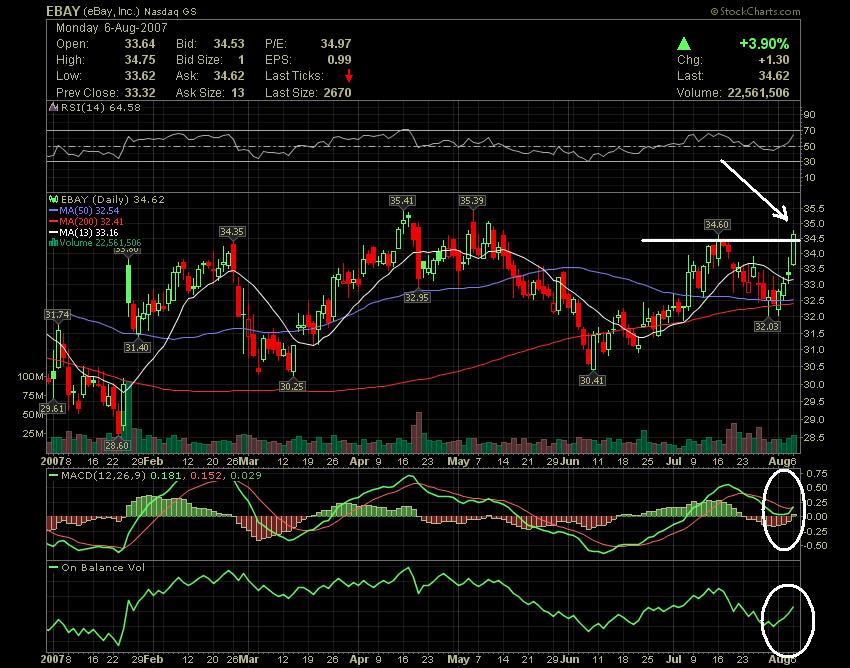Click the 32.03 low price label

[x=767, y=326]
